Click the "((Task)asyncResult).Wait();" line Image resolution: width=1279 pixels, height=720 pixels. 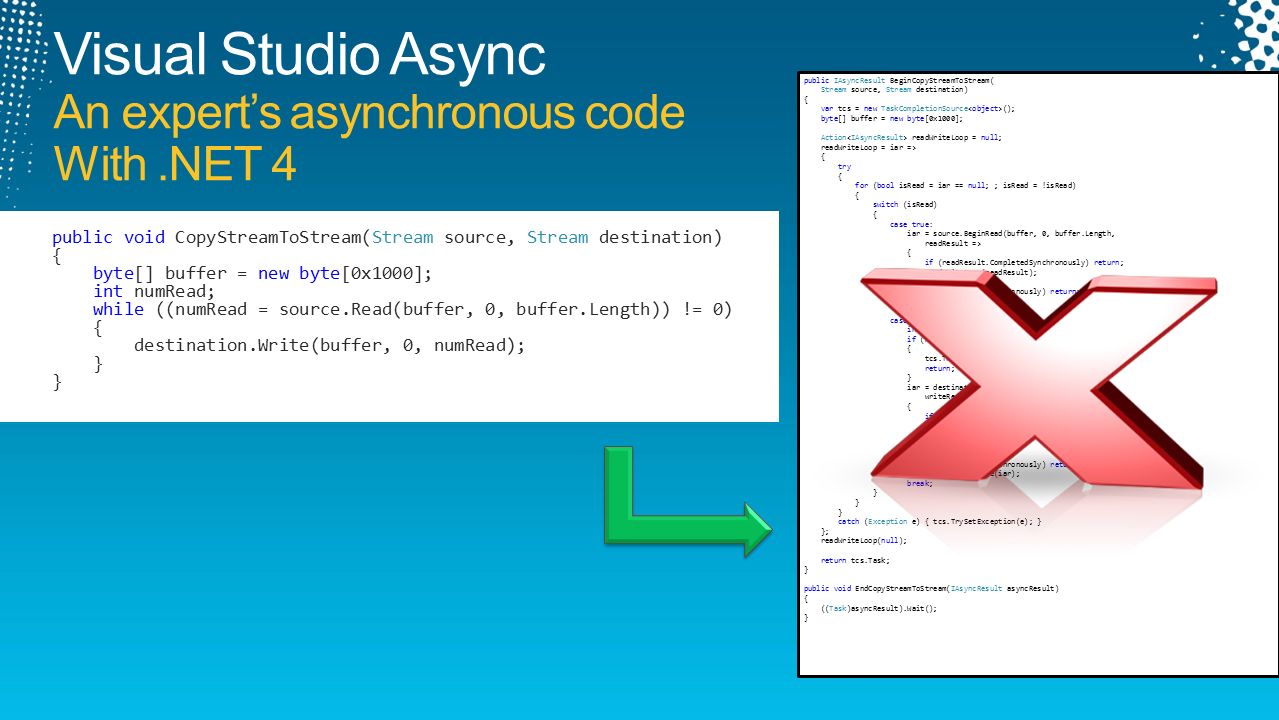coord(878,608)
